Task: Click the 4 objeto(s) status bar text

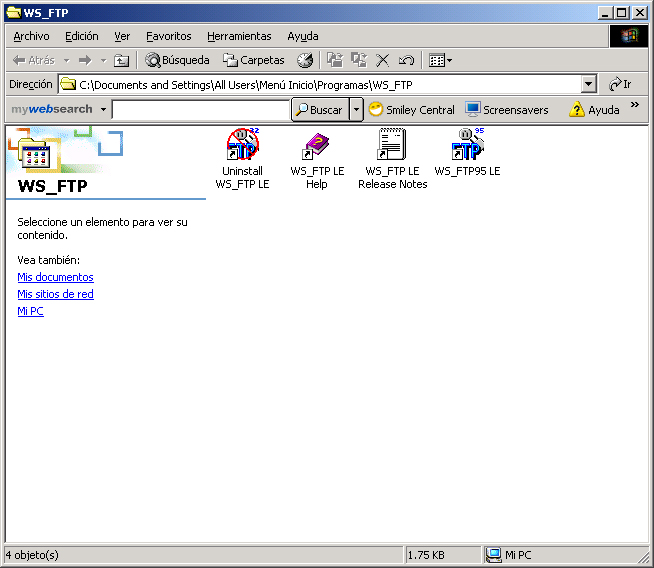Action: [32, 555]
